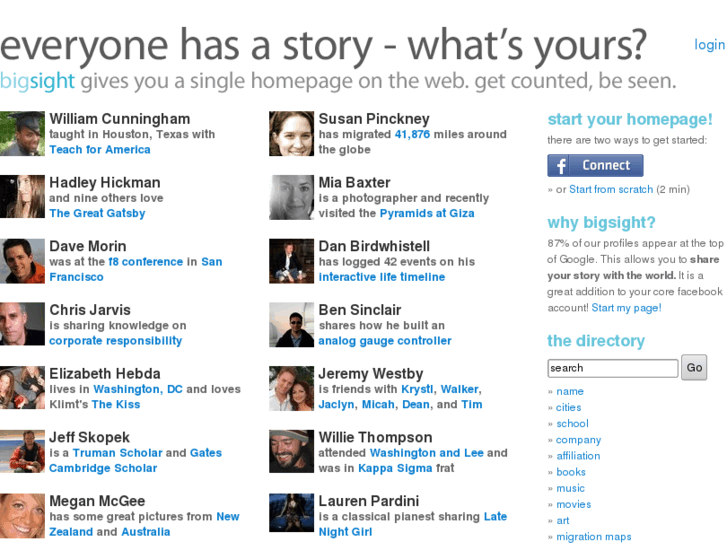The height and width of the screenshot is (545, 727).
Task: Click the login link
Action: (x=709, y=45)
